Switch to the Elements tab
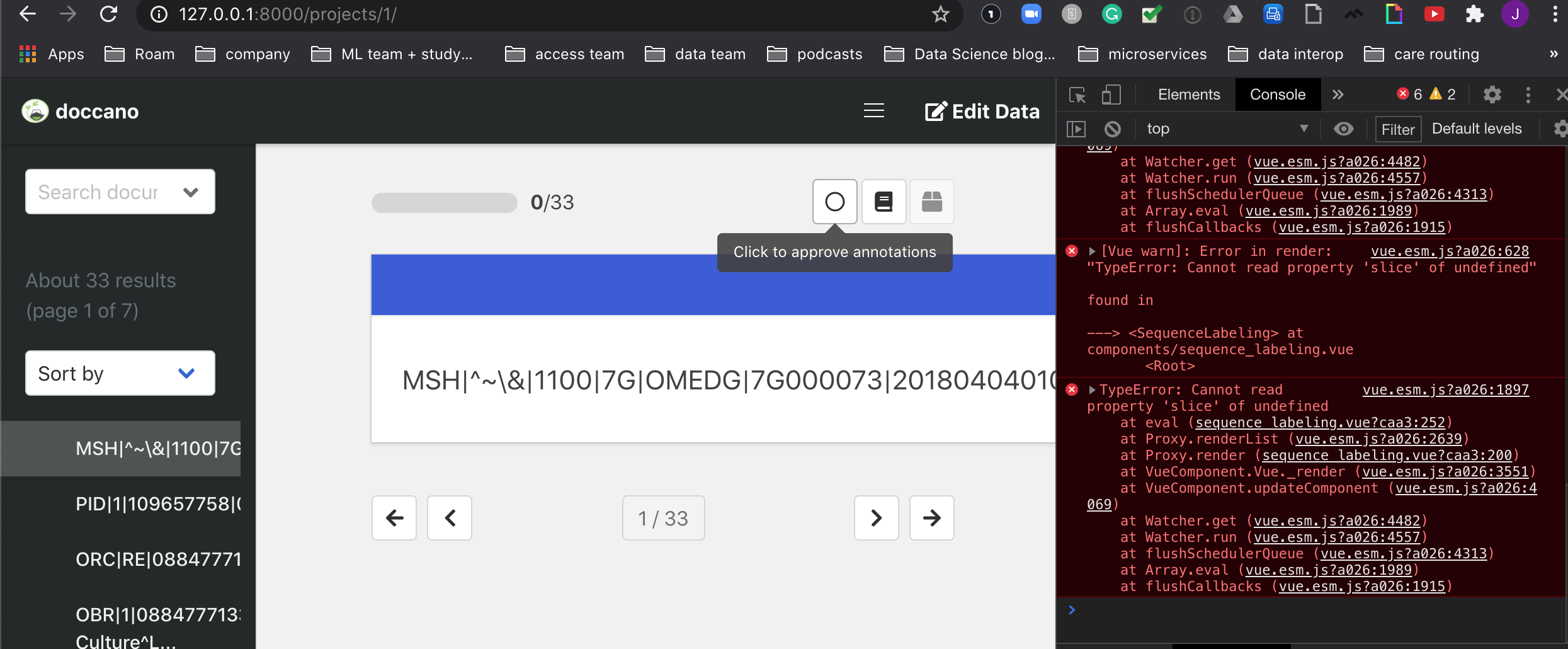The image size is (1568, 649). (x=1188, y=94)
